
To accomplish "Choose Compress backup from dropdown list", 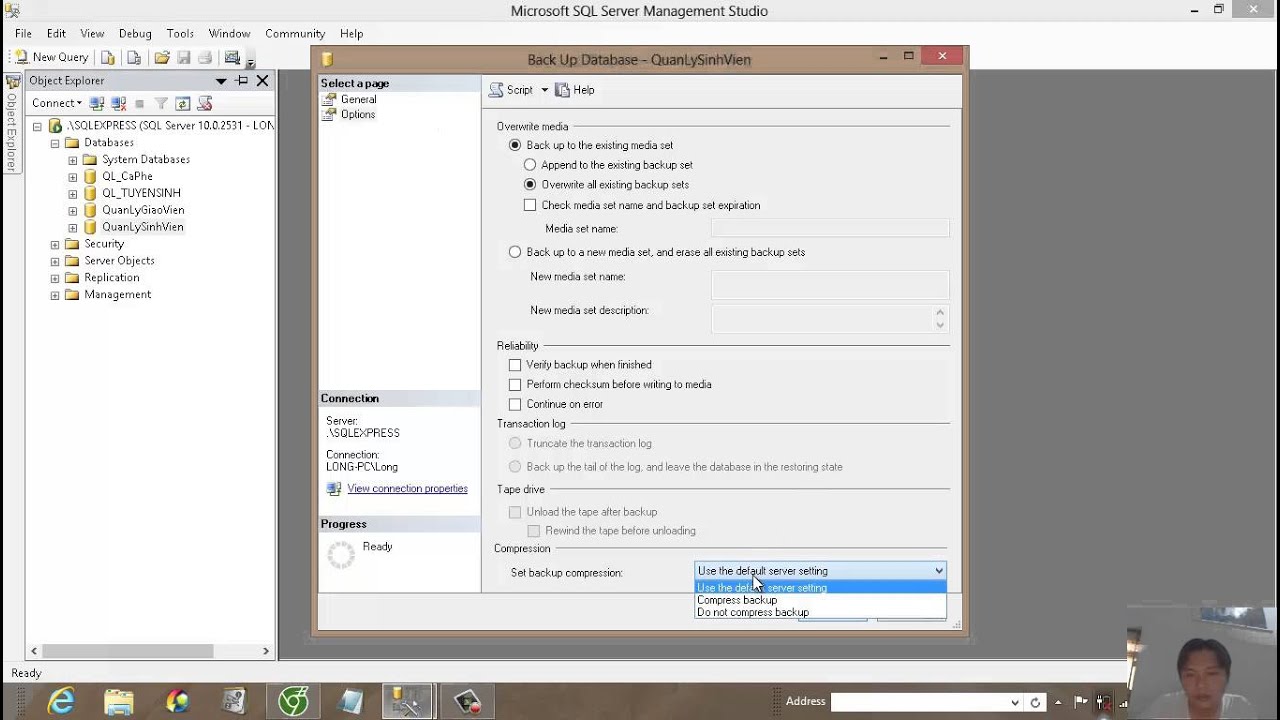I will click(x=820, y=600).
